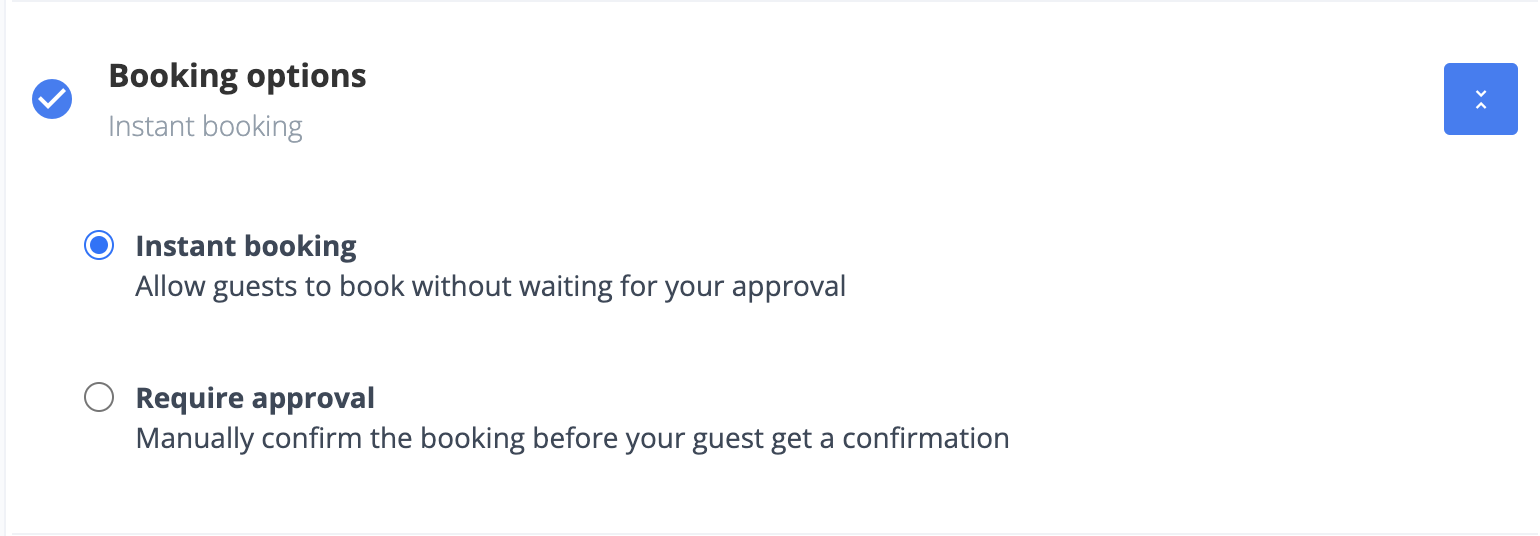The width and height of the screenshot is (1540, 536).
Task: Select the Instant booking radio button
Action: point(99,246)
